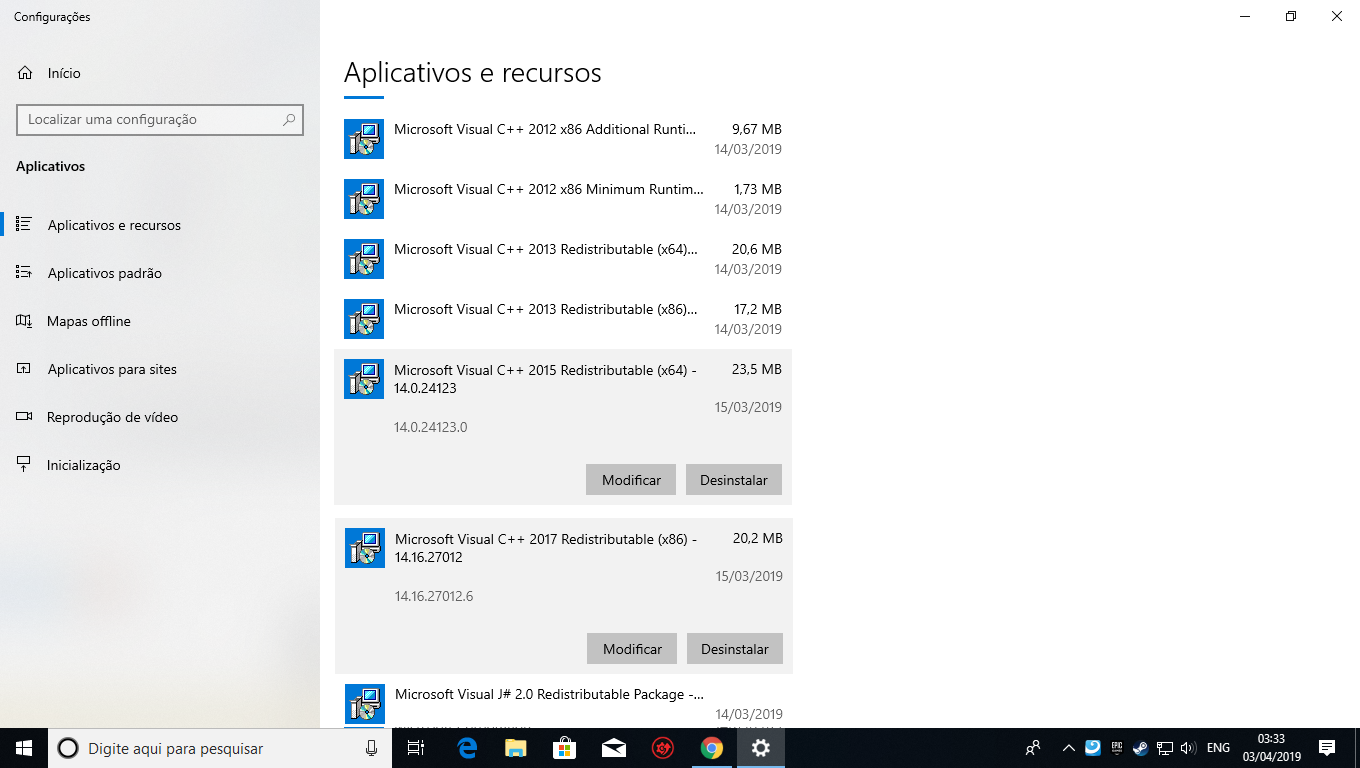Click Desinstalar for Visual C++ 2015 Redistributable (x64)
Image resolution: width=1360 pixels, height=768 pixels.
[x=734, y=480]
